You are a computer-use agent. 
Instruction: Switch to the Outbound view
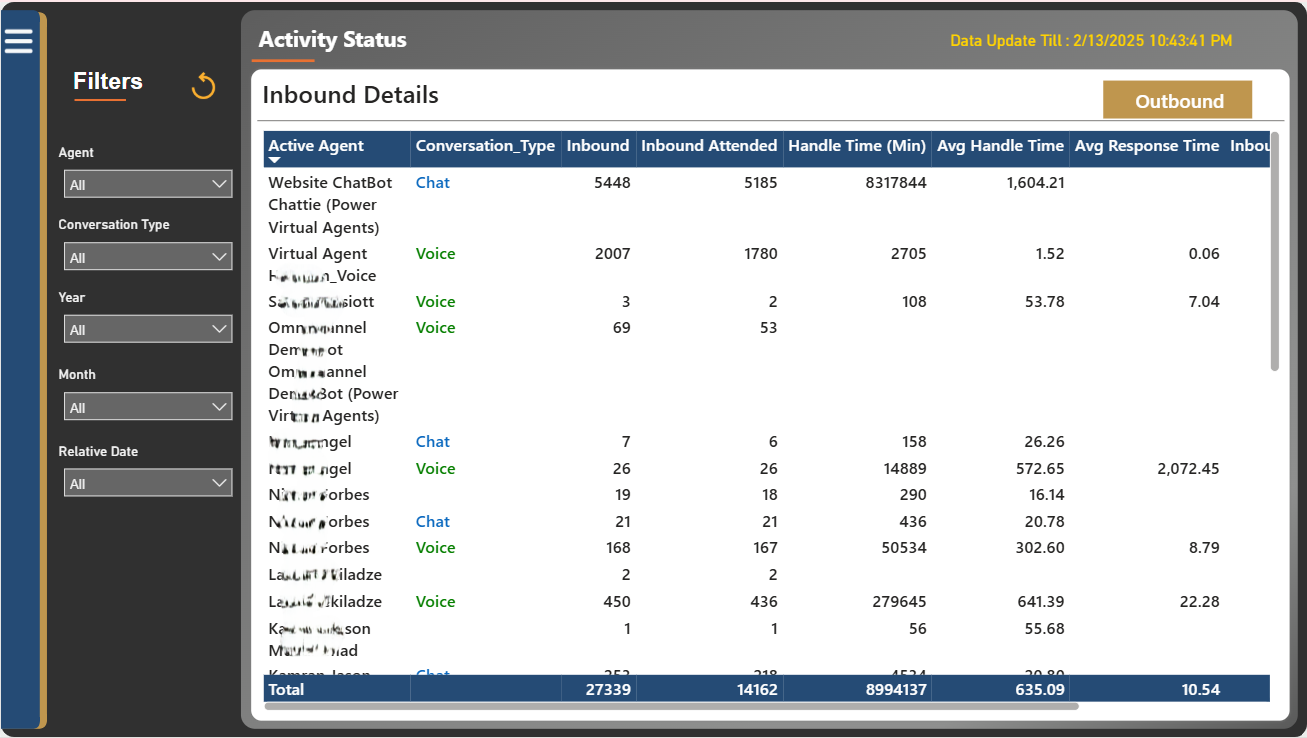click(x=1178, y=100)
